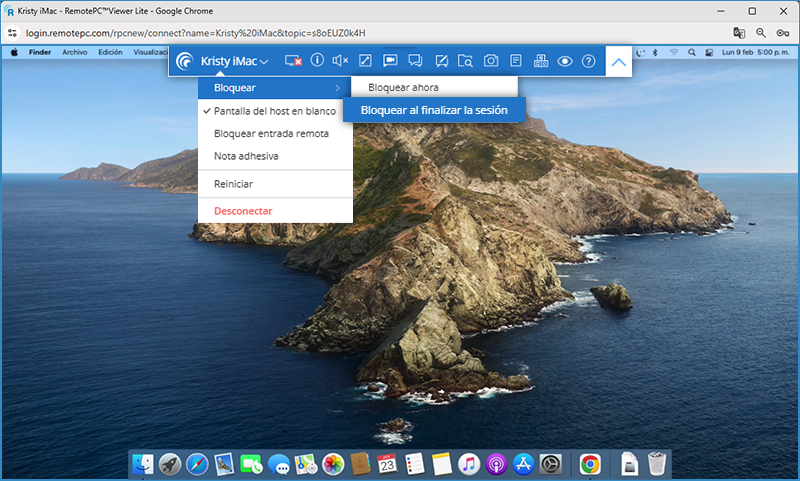
Task: Collapse the RemotePC toolbar with the arrow
Action: point(618,62)
